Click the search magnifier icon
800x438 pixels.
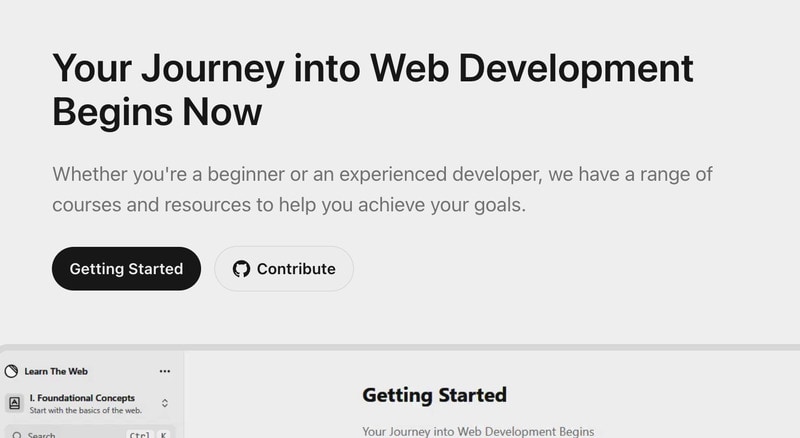point(17,435)
